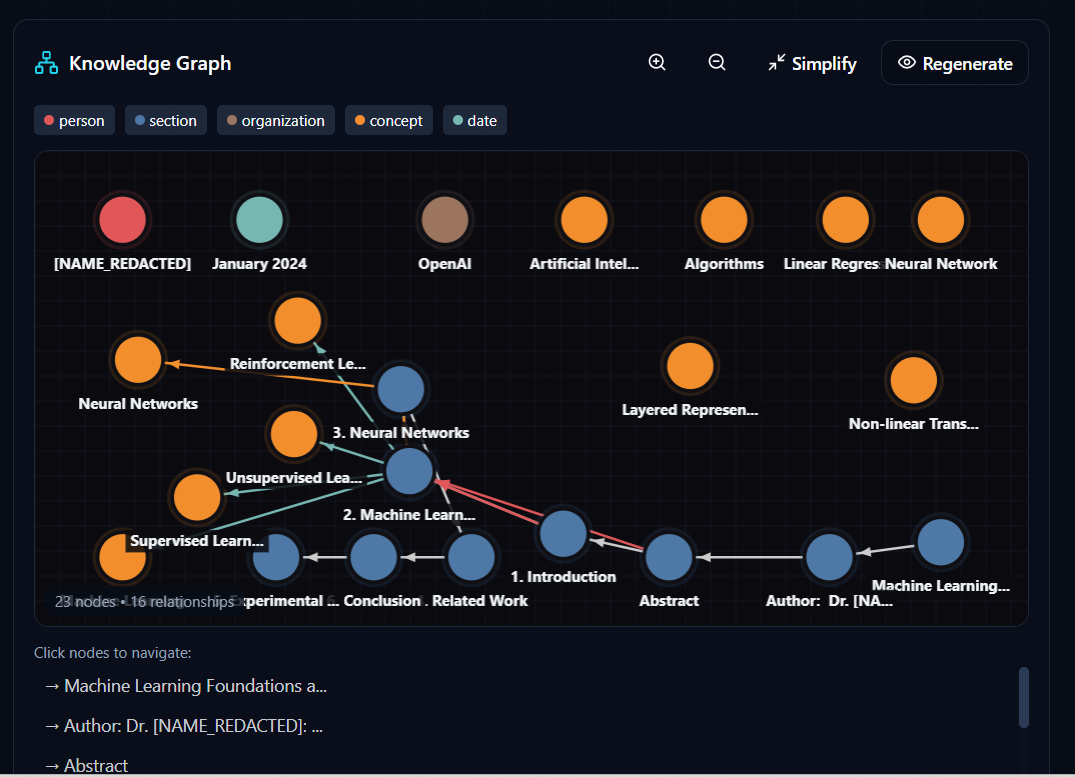Click the Click nodes to navigate label
This screenshot has height=777, width=1075.
[x=112, y=653]
